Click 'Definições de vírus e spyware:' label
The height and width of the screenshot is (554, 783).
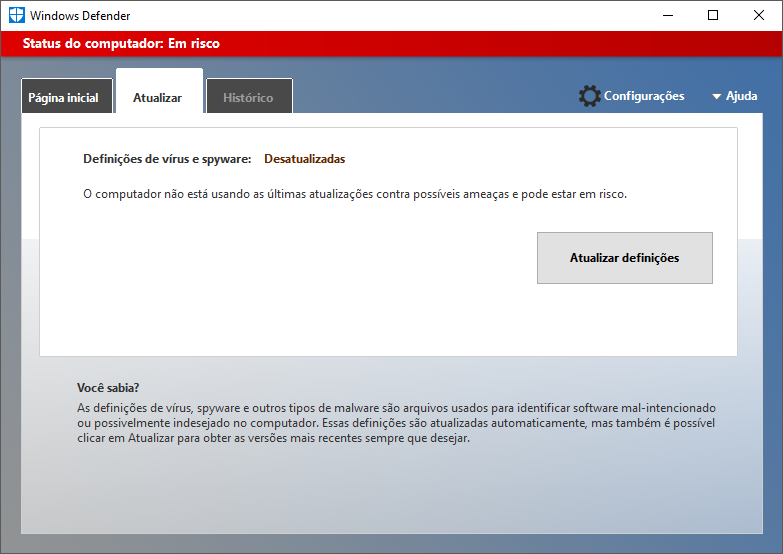167,159
